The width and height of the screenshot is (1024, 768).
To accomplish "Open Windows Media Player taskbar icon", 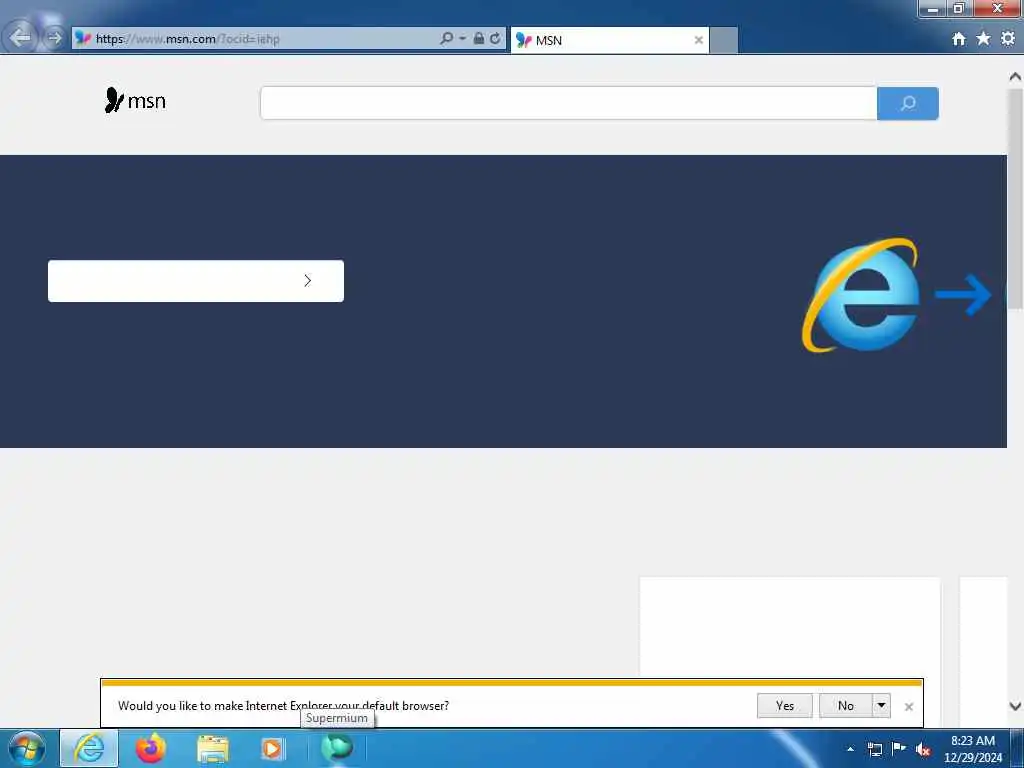I will 272,749.
